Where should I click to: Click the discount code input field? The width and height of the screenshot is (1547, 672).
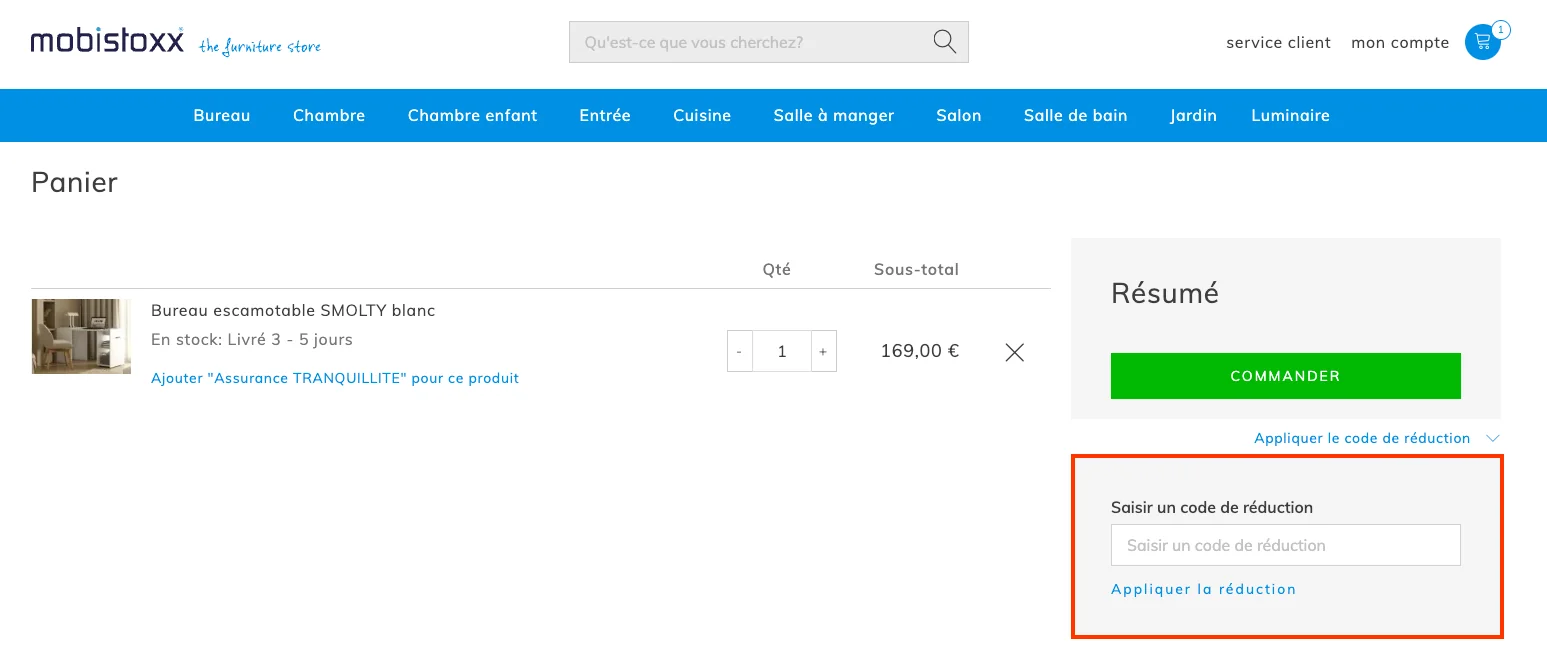pyautogui.click(x=1285, y=544)
